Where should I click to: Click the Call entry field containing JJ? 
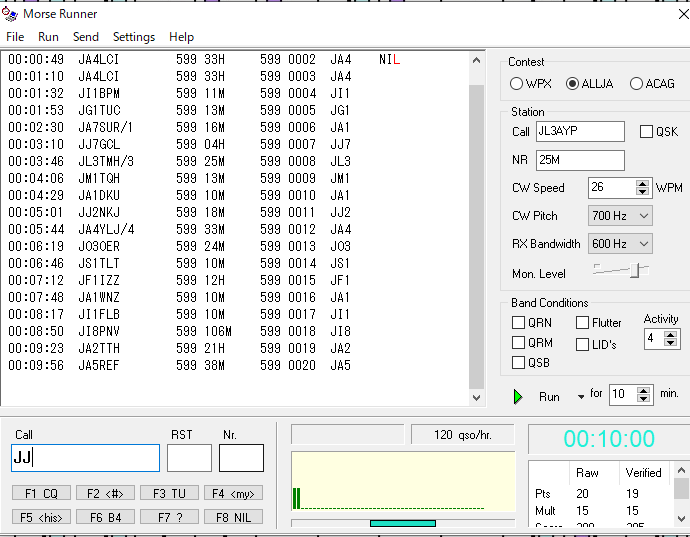tap(85, 458)
